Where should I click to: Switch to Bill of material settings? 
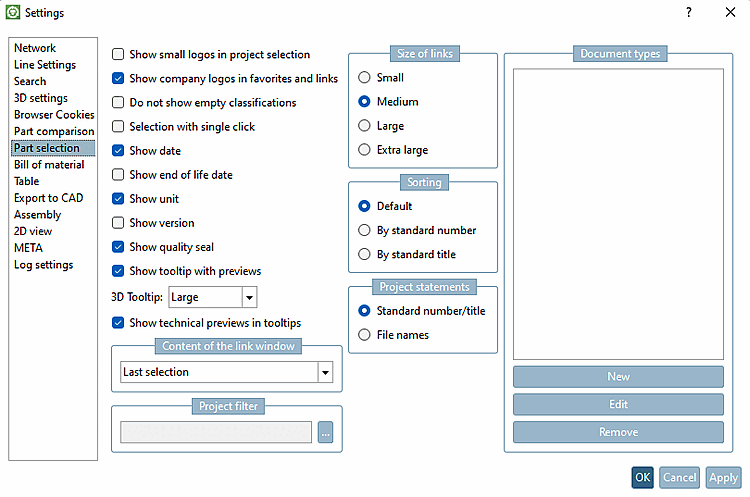pyautogui.click(x=49, y=165)
